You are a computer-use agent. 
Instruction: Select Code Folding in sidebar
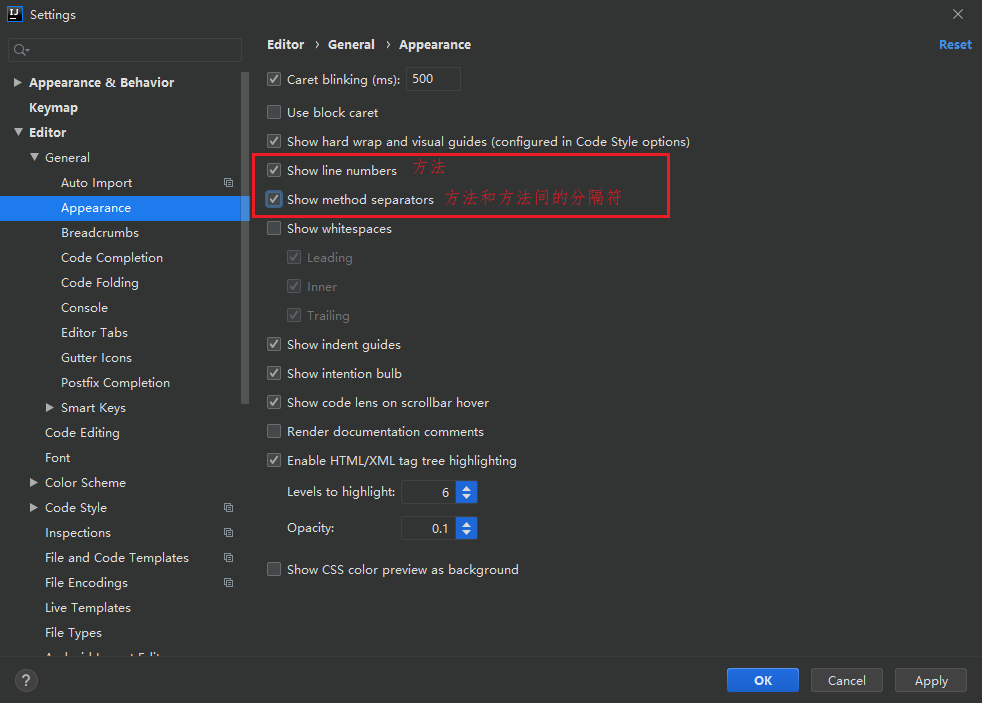100,283
